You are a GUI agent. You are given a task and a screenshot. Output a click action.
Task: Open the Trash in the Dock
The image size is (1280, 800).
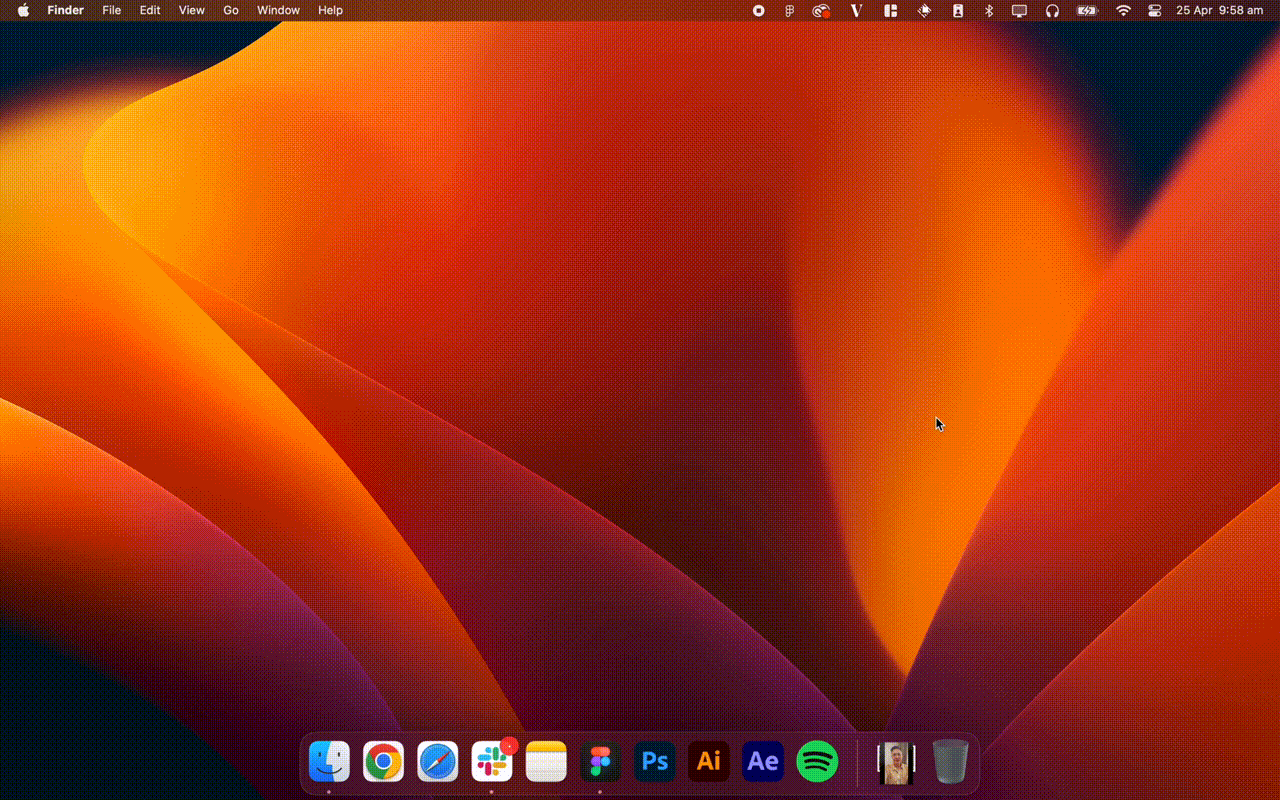[x=950, y=762]
